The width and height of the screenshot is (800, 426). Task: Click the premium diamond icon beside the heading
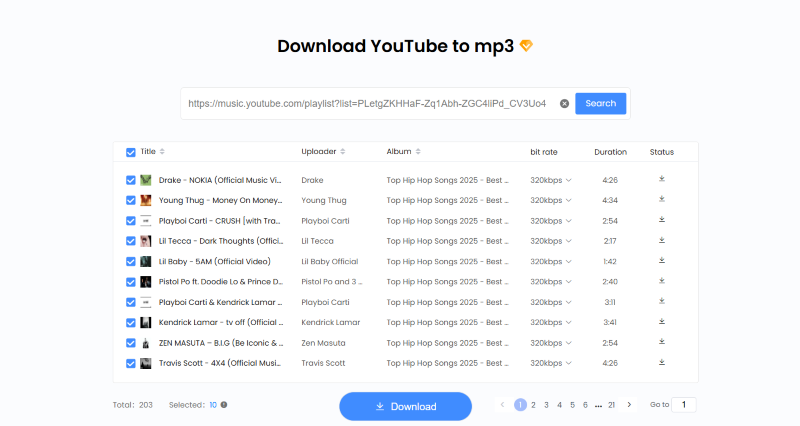(526, 46)
